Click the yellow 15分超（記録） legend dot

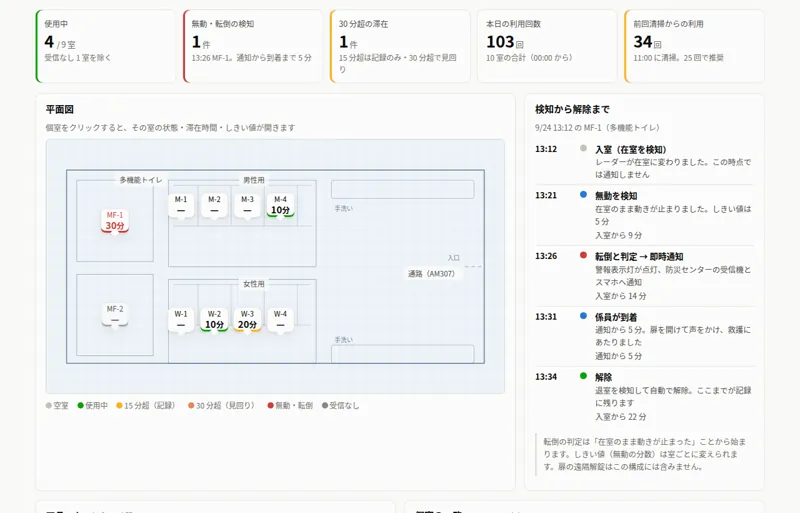coord(119,406)
